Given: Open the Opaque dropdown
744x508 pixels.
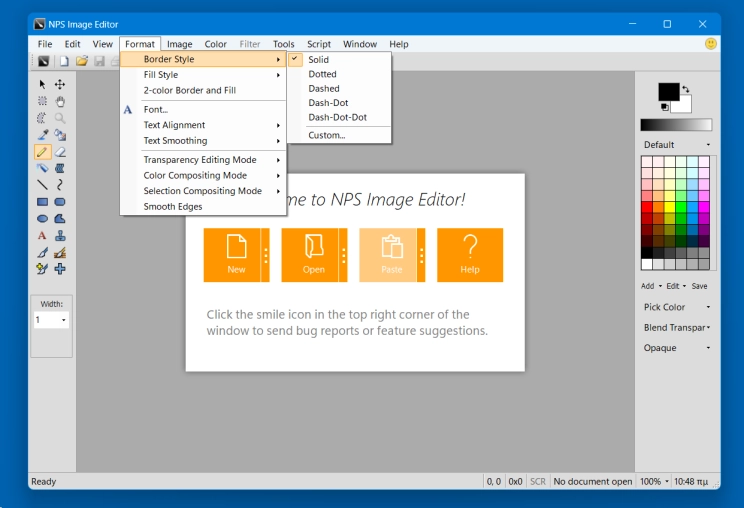Looking at the screenshot, I should click(677, 348).
